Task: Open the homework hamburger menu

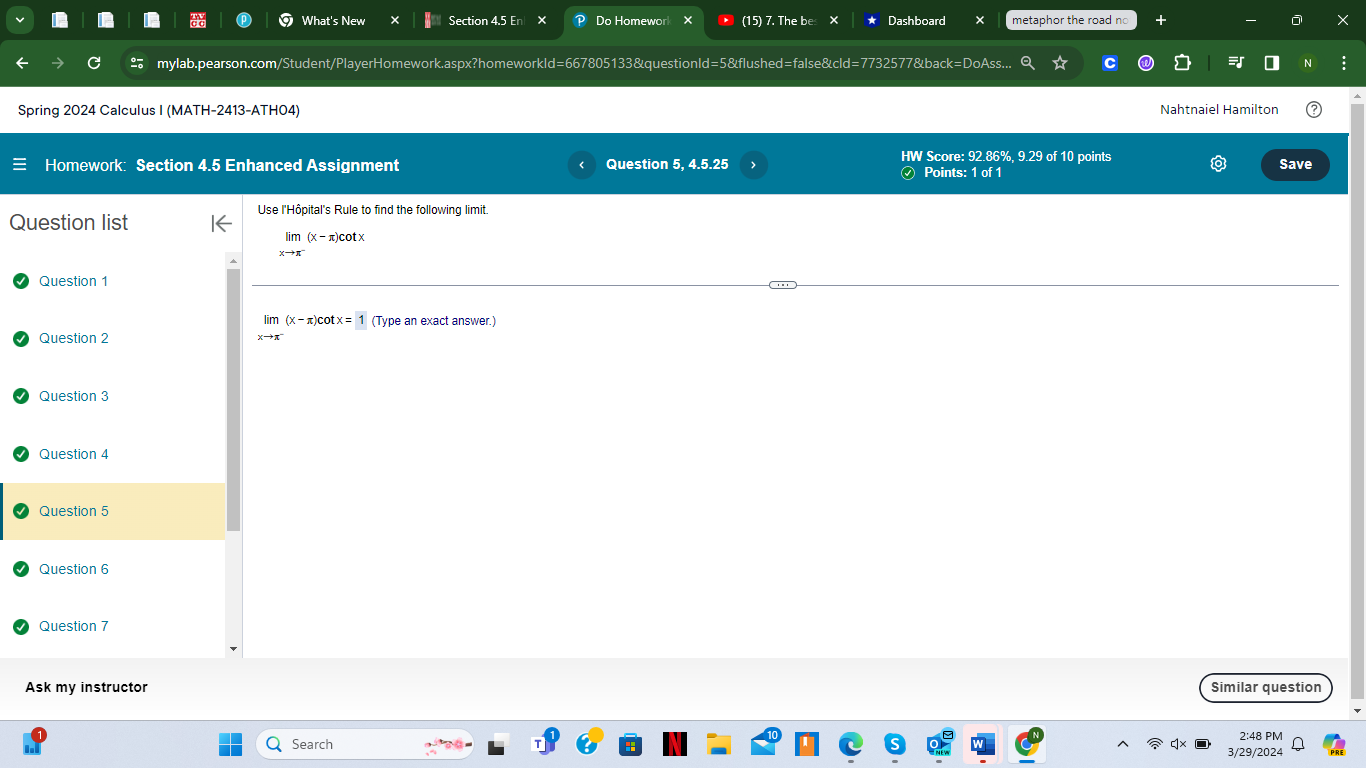Action: 22,164
